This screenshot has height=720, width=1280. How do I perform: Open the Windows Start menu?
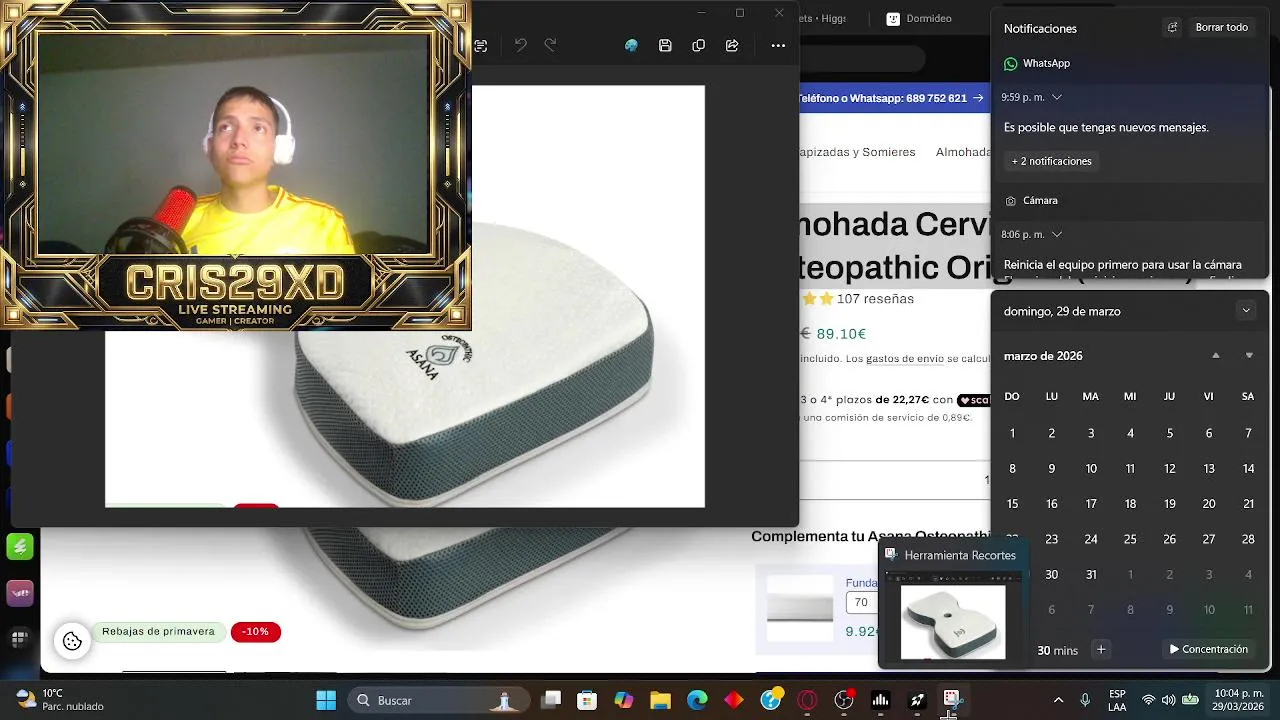coord(326,700)
